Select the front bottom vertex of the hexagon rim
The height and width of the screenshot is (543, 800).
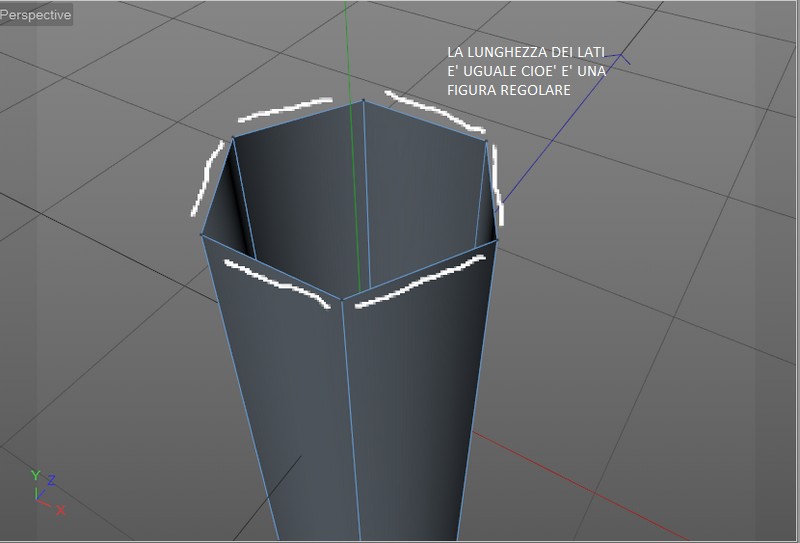[341, 300]
